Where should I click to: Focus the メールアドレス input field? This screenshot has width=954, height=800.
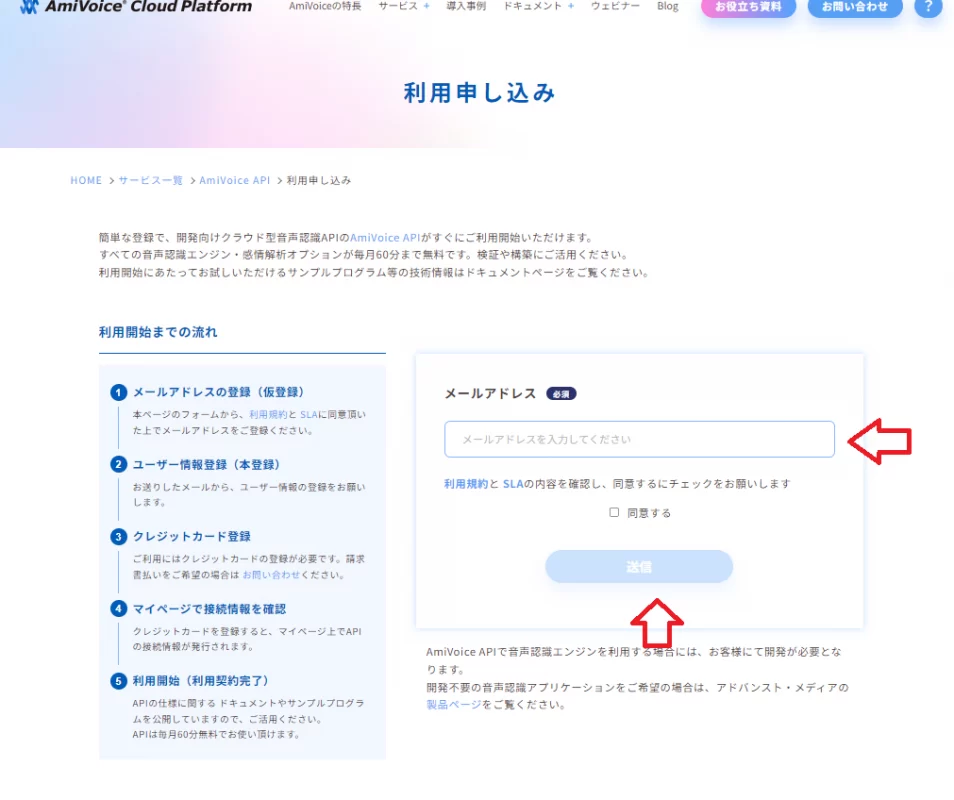coord(639,439)
